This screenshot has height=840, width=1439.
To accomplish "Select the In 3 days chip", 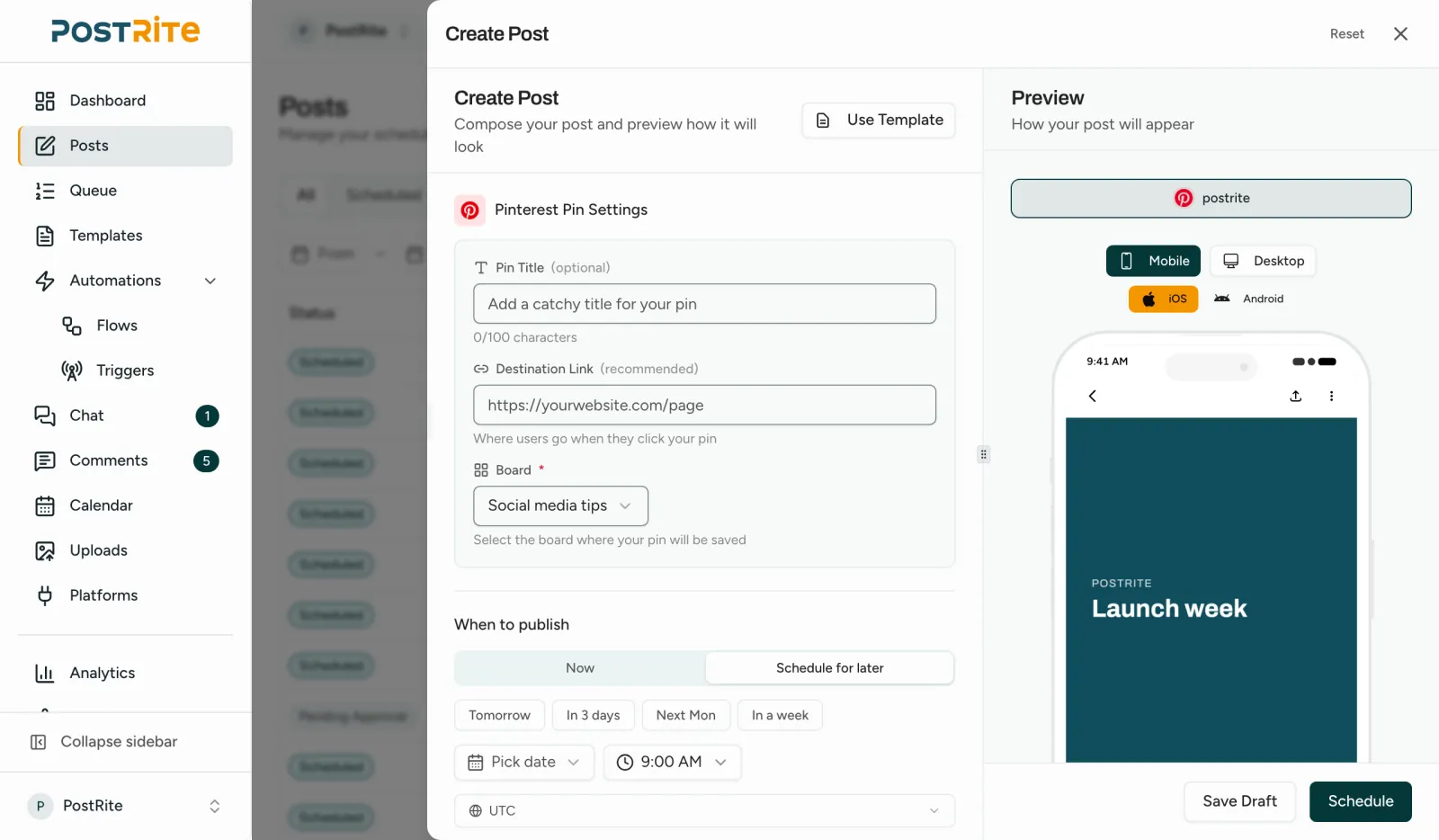I will pyautogui.click(x=594, y=716).
